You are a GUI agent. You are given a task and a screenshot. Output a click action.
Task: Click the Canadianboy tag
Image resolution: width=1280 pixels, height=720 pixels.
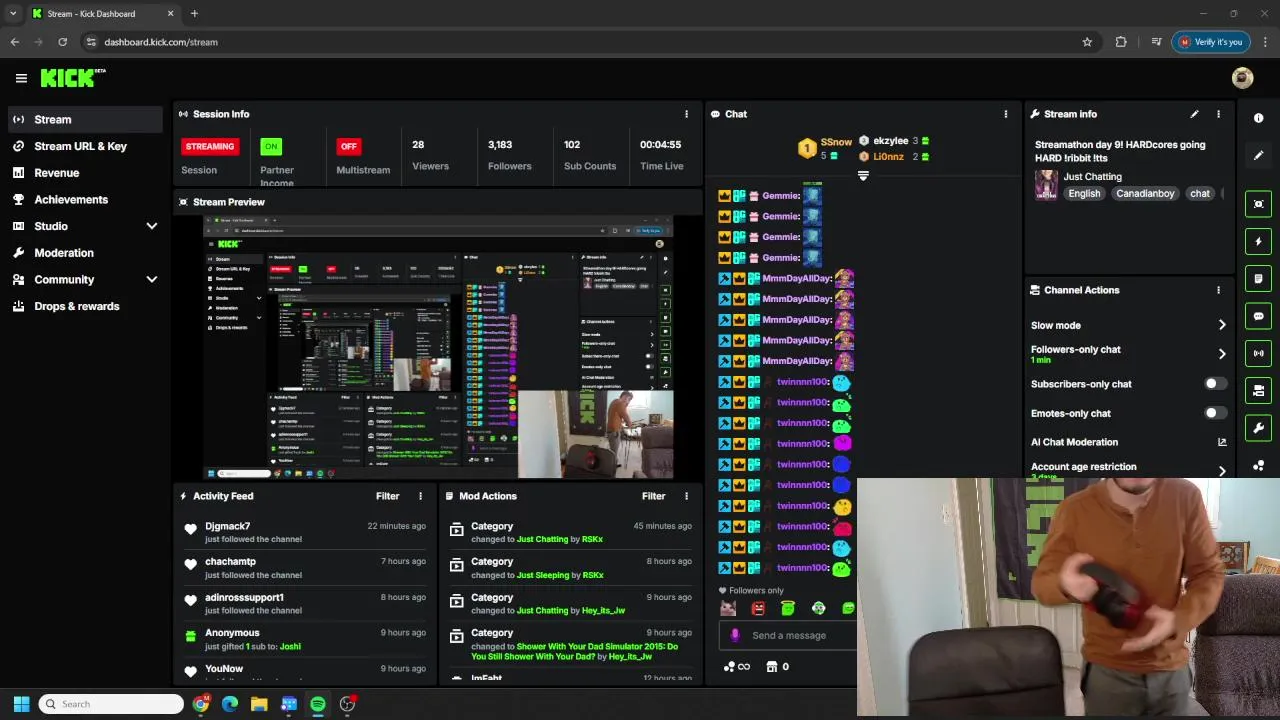[1146, 193]
